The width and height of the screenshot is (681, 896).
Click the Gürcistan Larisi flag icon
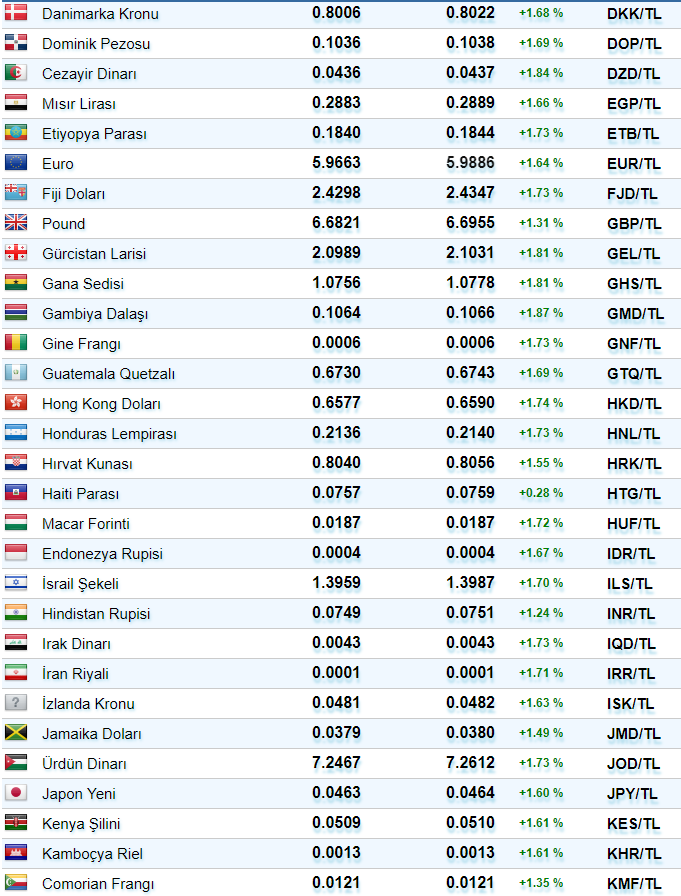pyautogui.click(x=16, y=253)
